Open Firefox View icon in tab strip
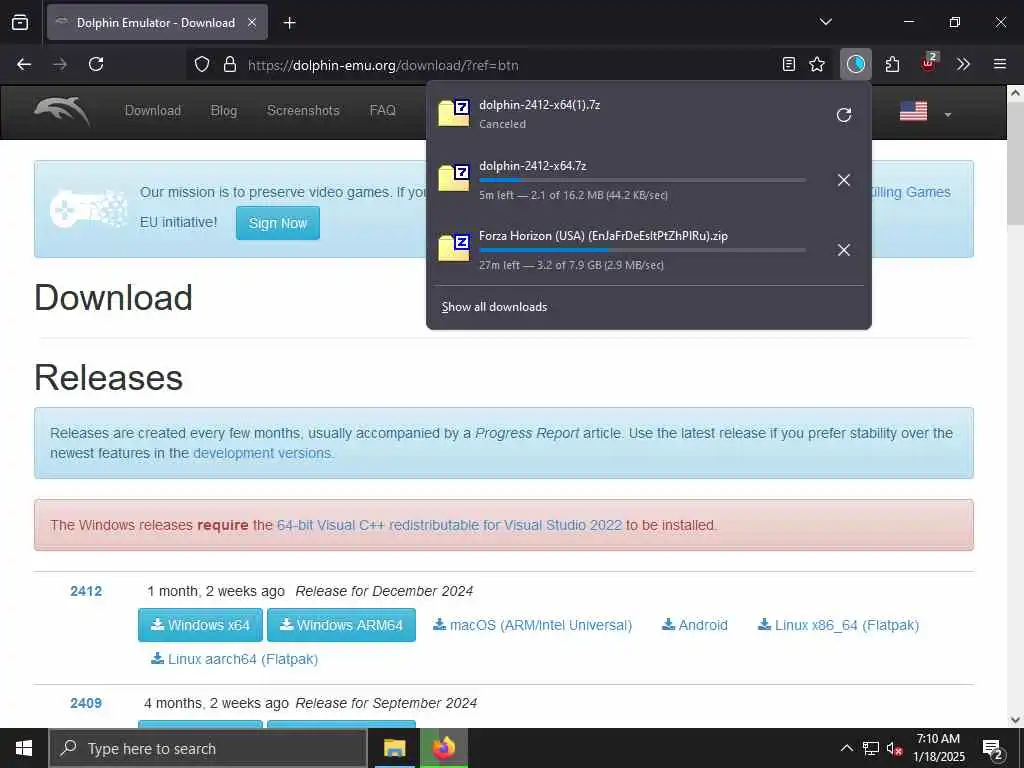Screen dimensions: 1024x768 [x=20, y=22]
